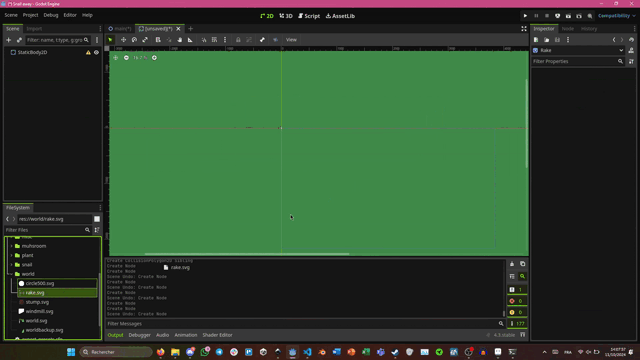This screenshot has width=640, height=360.
Task: Toggle distraction-free mode
Action: (x=524, y=29)
